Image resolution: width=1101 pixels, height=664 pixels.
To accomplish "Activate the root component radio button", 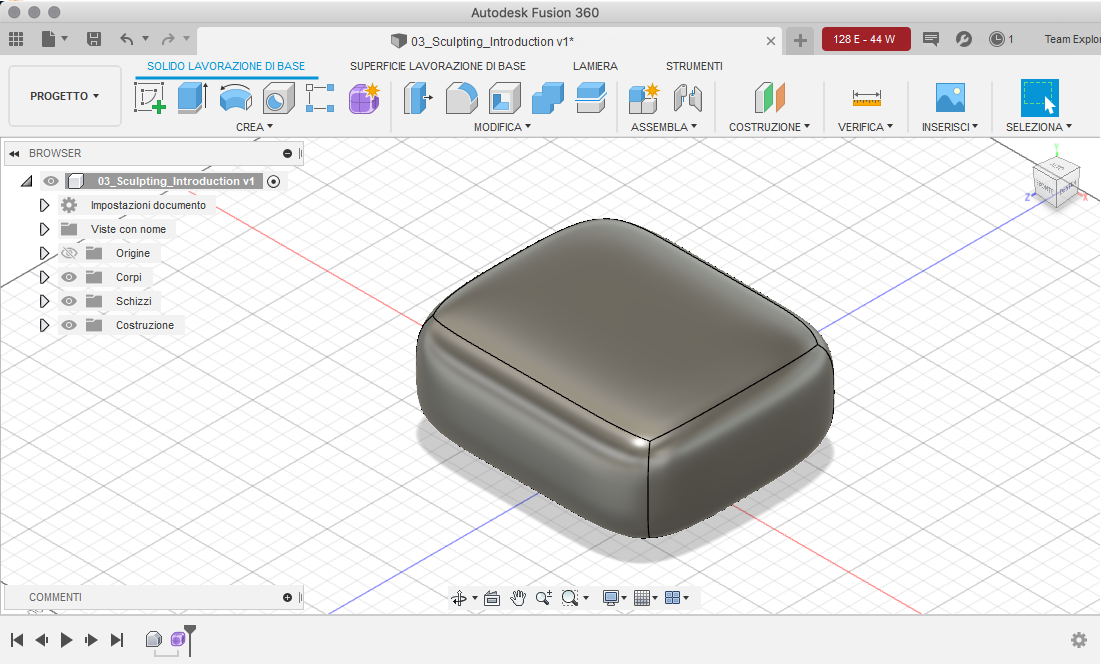I will pos(274,181).
